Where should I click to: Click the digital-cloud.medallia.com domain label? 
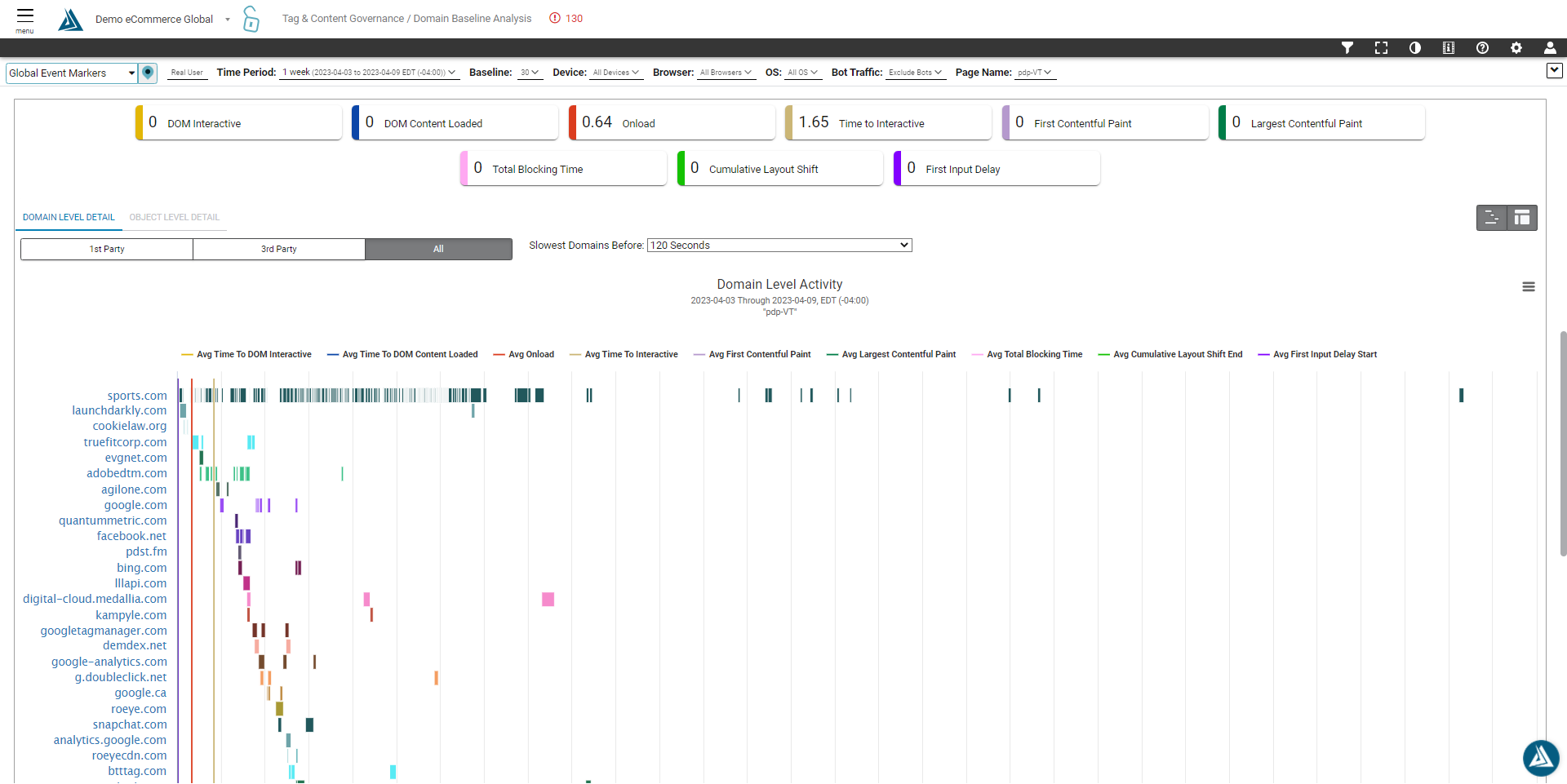pos(95,599)
